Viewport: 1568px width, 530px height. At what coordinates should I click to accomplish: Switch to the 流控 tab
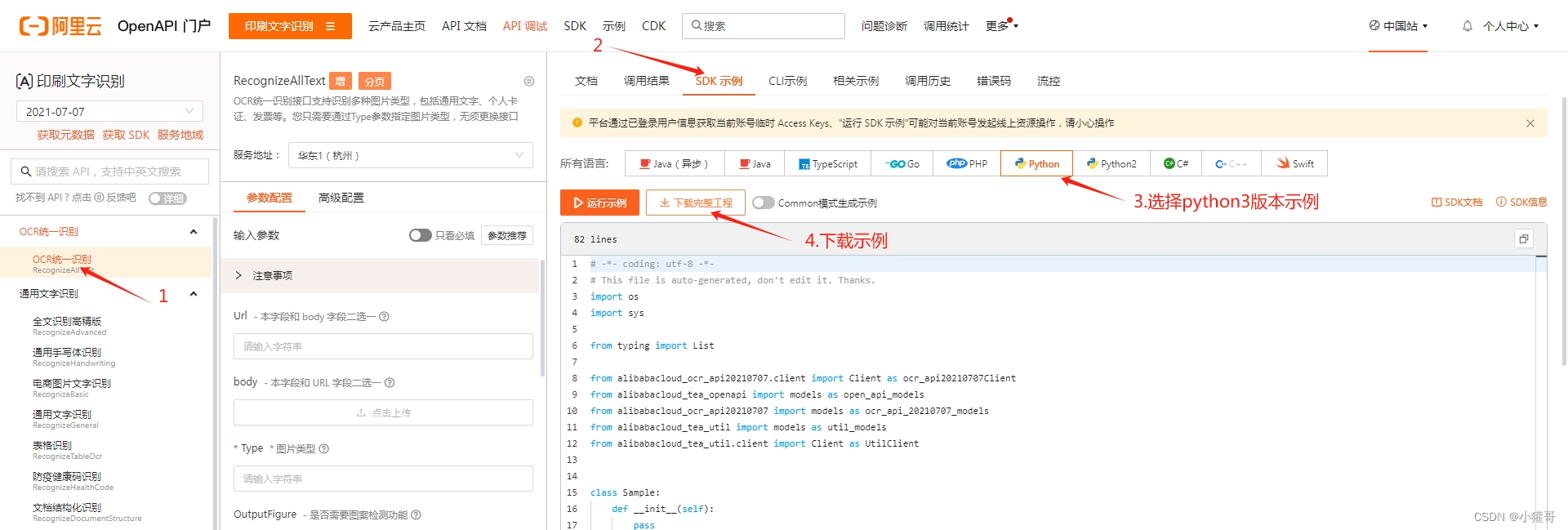[x=1049, y=81]
